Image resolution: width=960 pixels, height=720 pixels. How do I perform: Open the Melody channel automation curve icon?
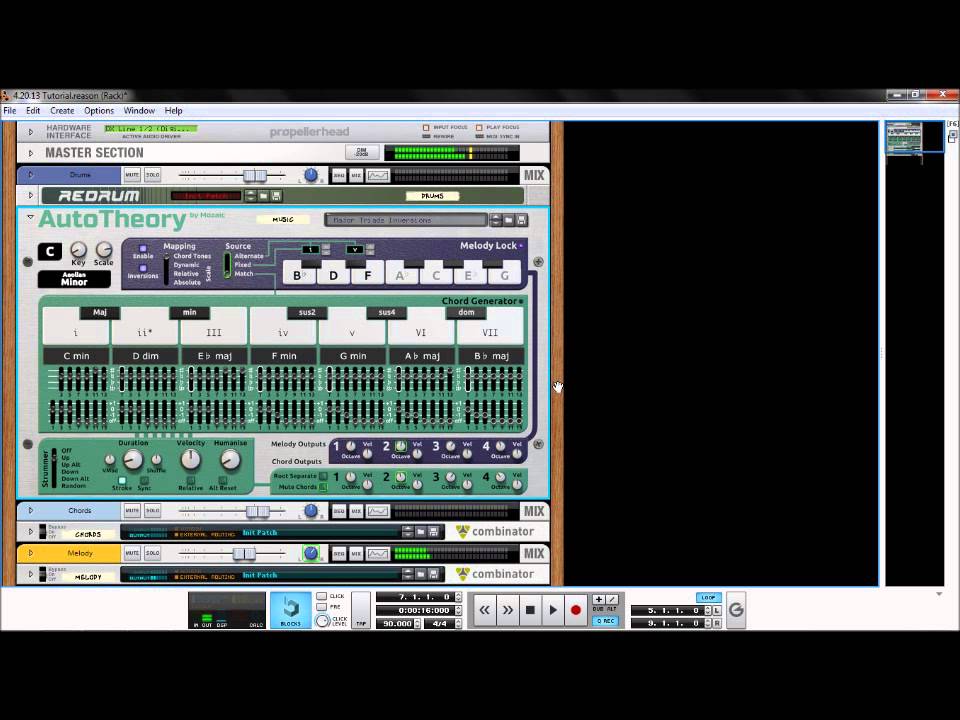pos(378,554)
